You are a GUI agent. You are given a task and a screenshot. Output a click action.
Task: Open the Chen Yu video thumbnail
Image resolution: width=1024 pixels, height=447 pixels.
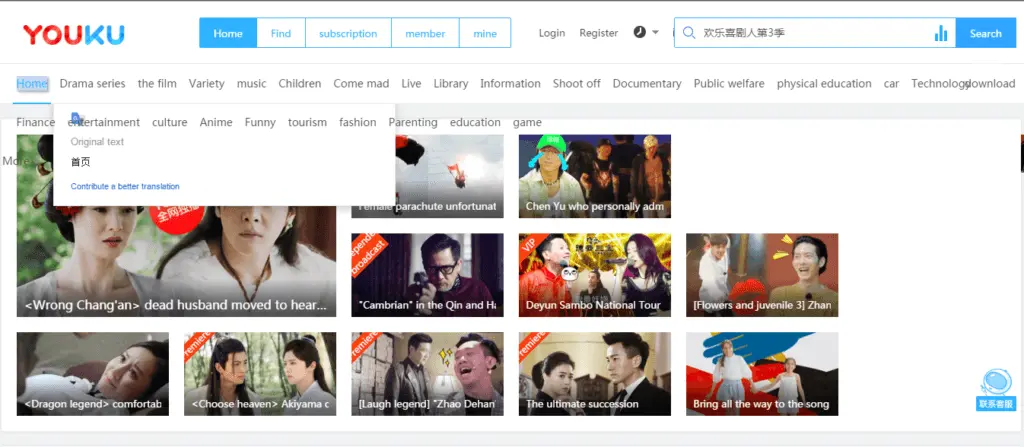(594, 176)
